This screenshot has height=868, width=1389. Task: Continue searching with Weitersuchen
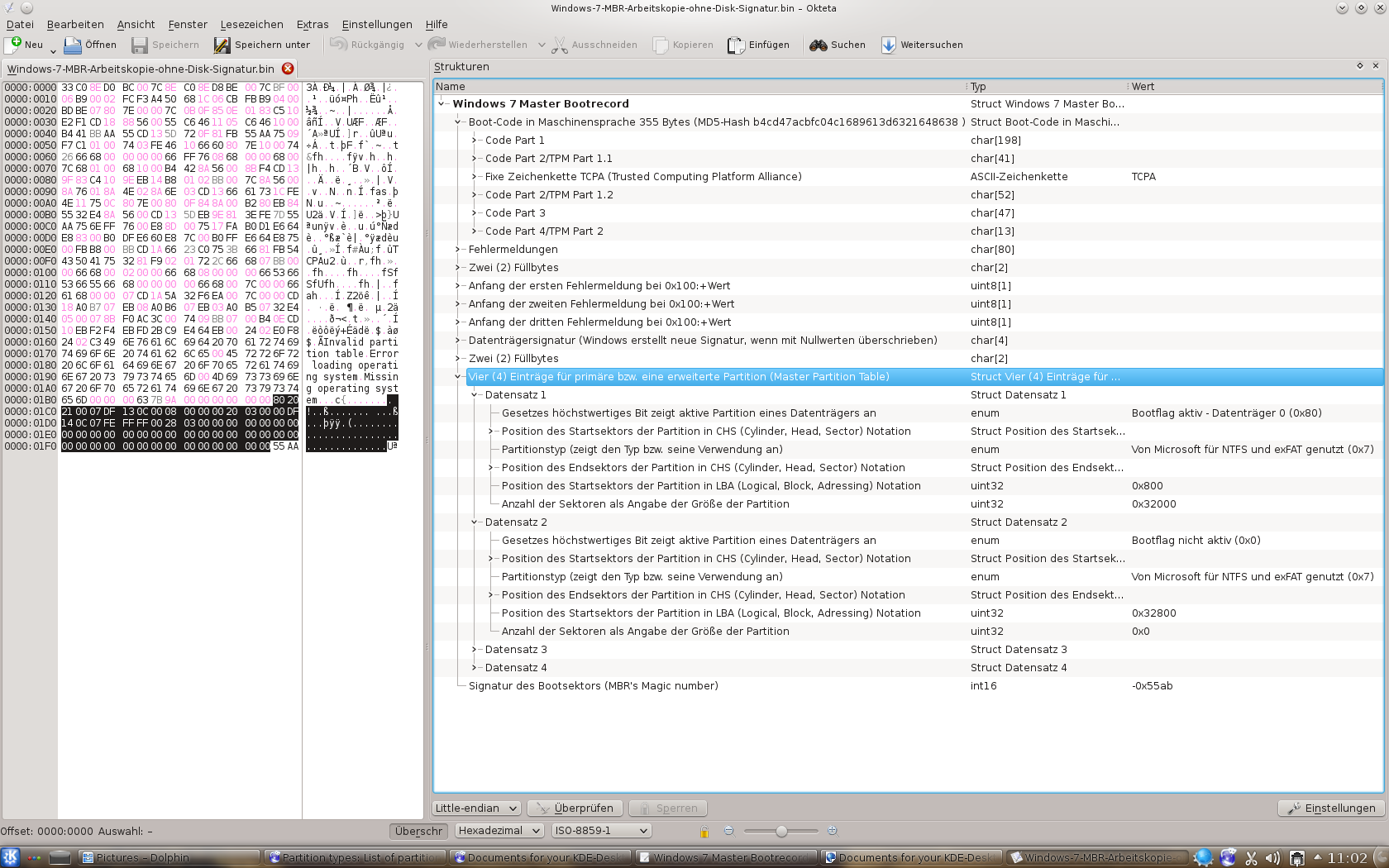922,45
